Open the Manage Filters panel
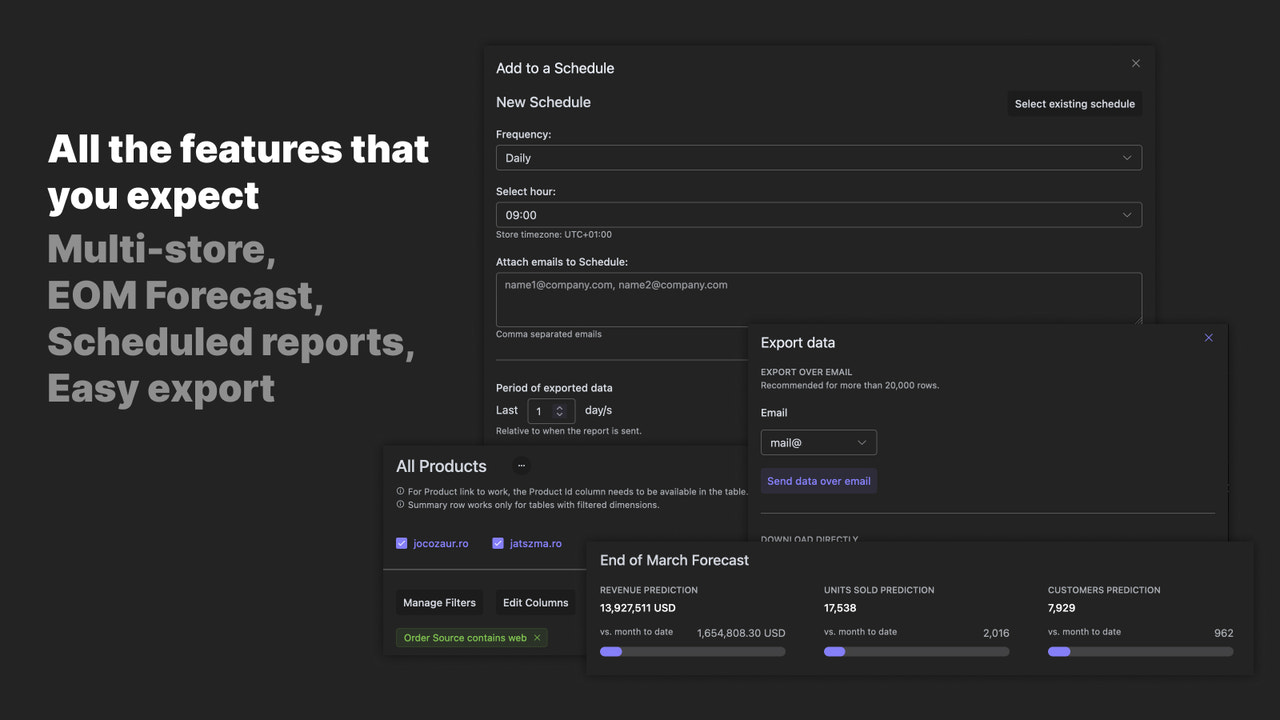The image size is (1280, 720). [x=438, y=602]
